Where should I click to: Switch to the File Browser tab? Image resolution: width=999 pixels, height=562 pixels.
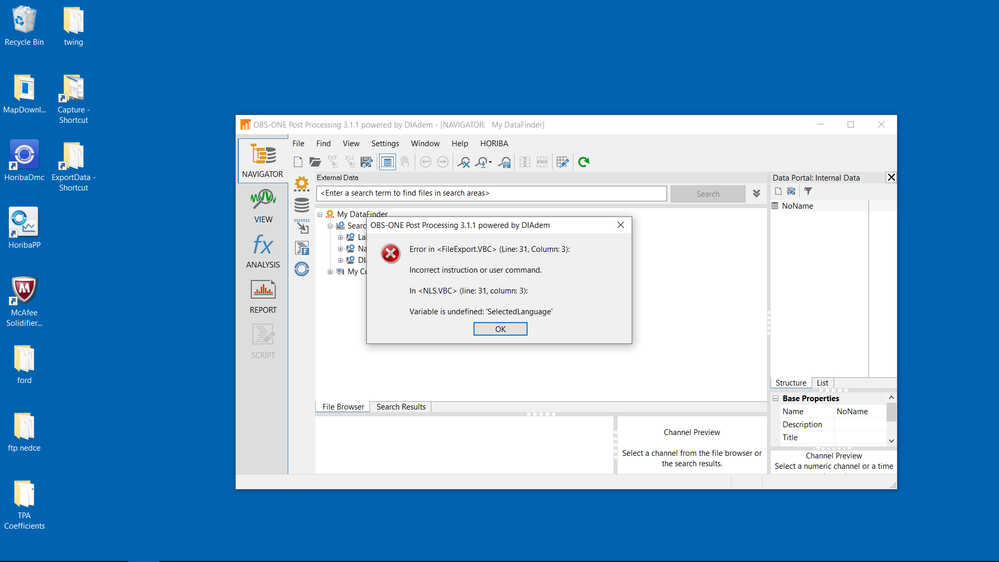pyautogui.click(x=343, y=407)
